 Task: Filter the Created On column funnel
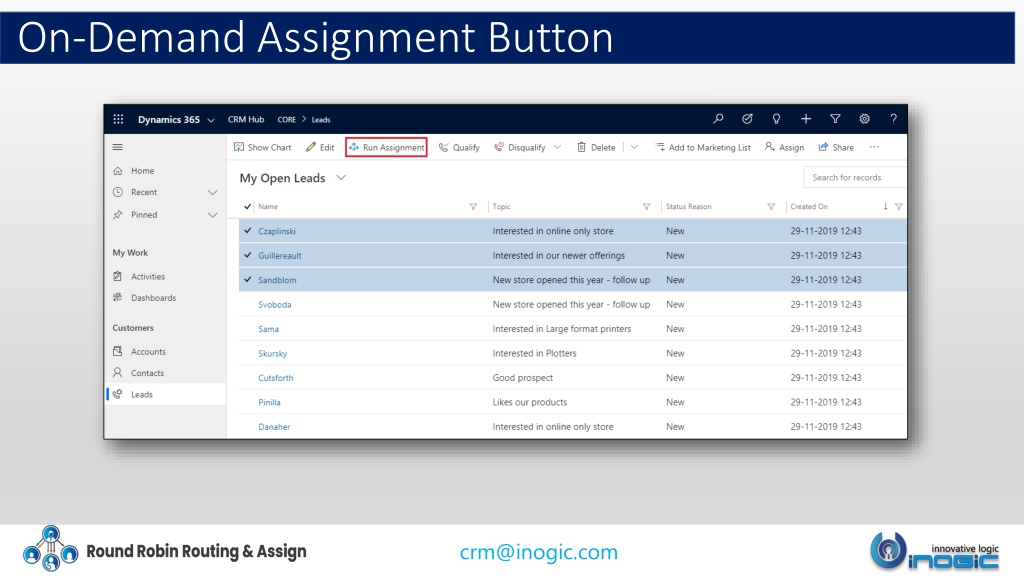click(x=899, y=206)
